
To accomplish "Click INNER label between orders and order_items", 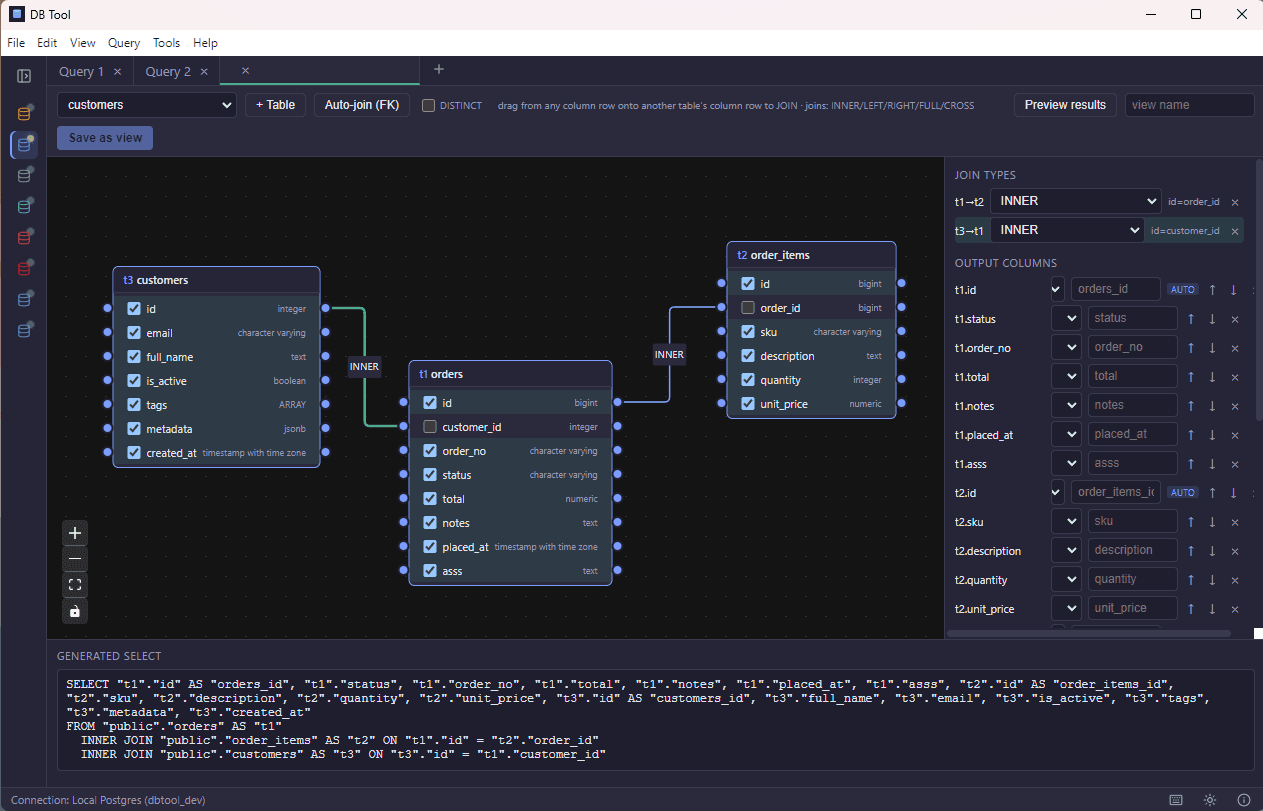I will tap(669, 355).
